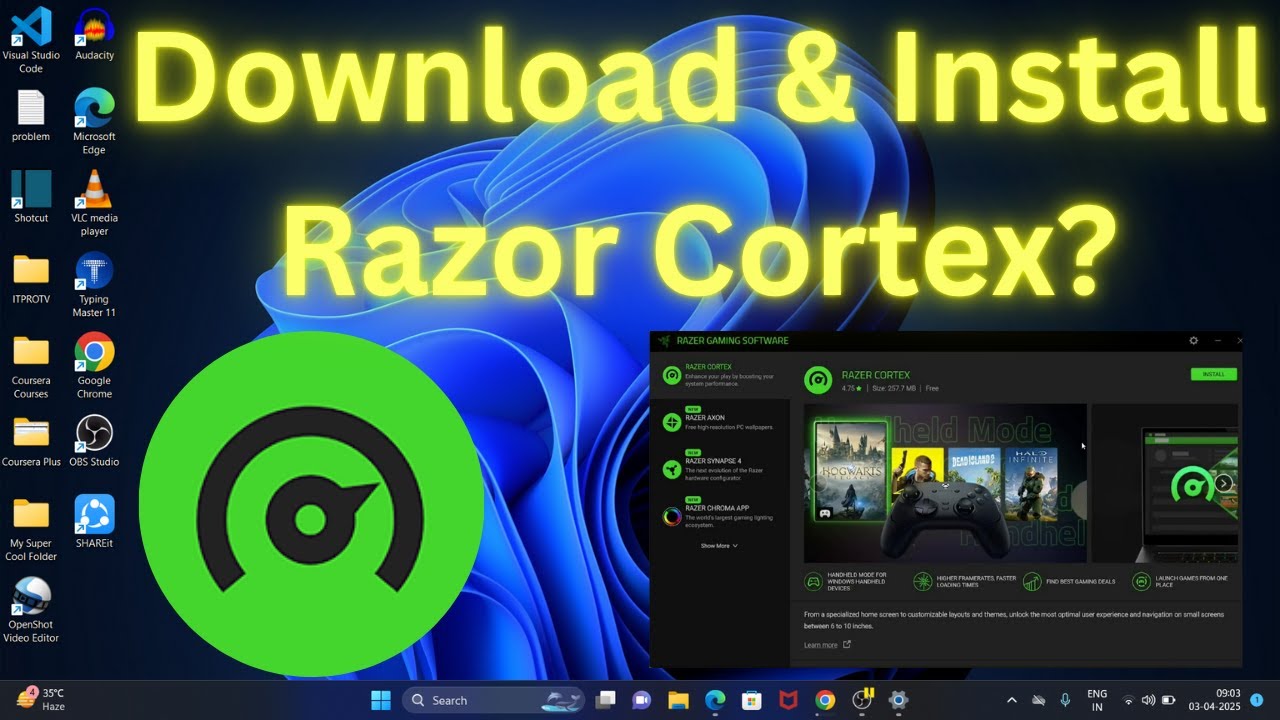The height and width of the screenshot is (720, 1280).
Task: Open Visual Studio Code desktop shortcut
Action: click(31, 40)
